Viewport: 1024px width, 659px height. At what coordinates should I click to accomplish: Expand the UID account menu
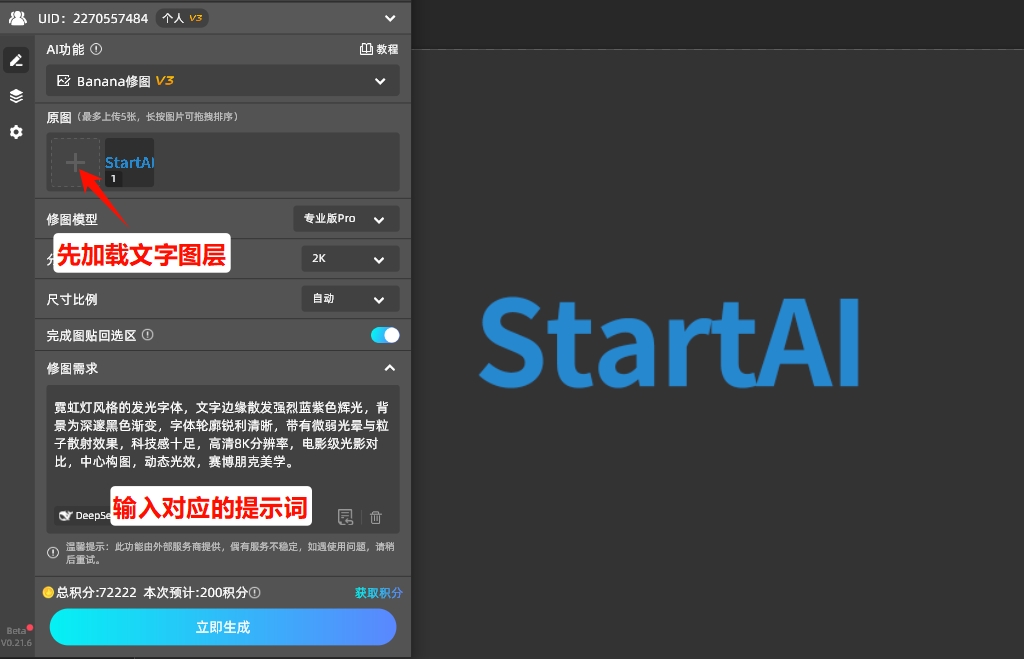(x=390, y=18)
